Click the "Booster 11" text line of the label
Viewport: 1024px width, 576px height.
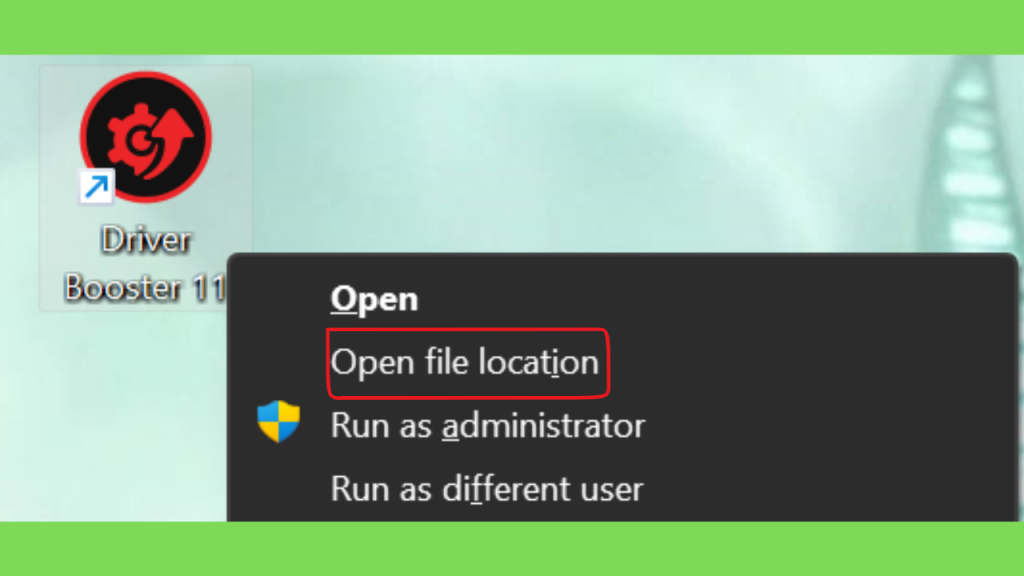[x=145, y=287]
